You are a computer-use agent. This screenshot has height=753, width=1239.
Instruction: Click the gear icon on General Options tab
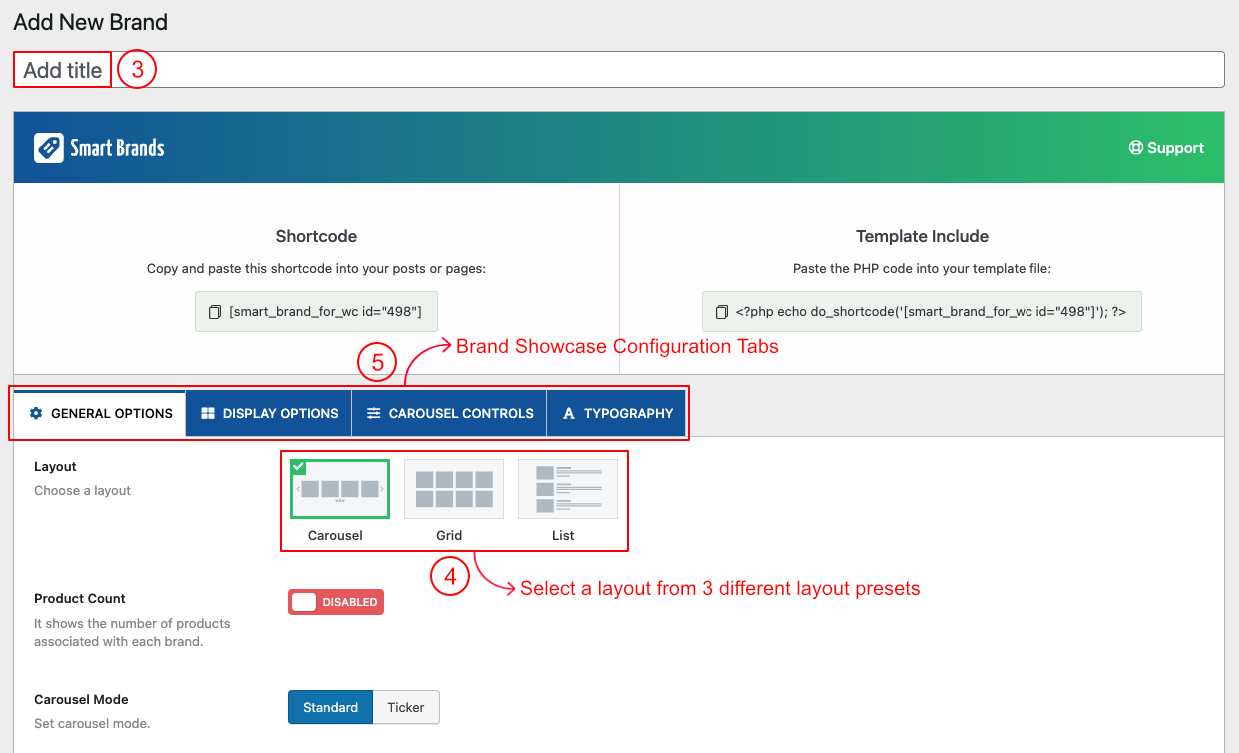(37, 413)
